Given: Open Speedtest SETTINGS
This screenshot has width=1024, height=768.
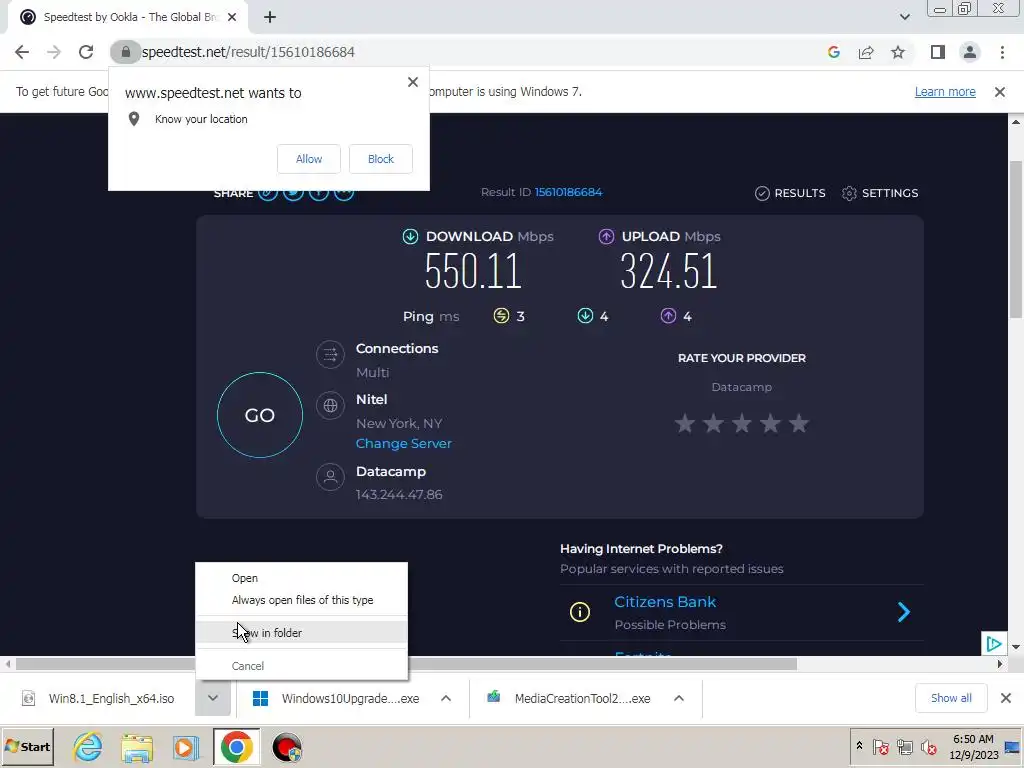Looking at the screenshot, I should 880,193.
